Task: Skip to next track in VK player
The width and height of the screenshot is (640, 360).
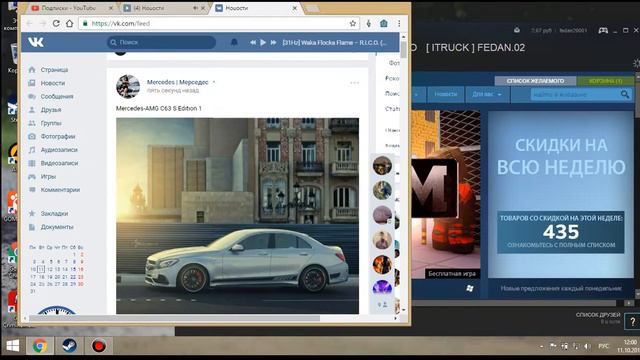Action: coord(273,42)
